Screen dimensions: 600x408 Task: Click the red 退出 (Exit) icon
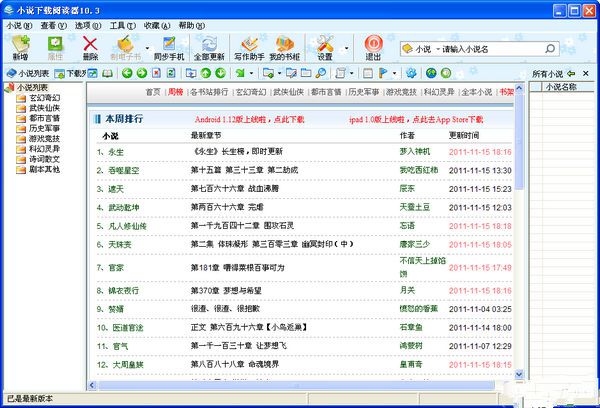coord(373,46)
